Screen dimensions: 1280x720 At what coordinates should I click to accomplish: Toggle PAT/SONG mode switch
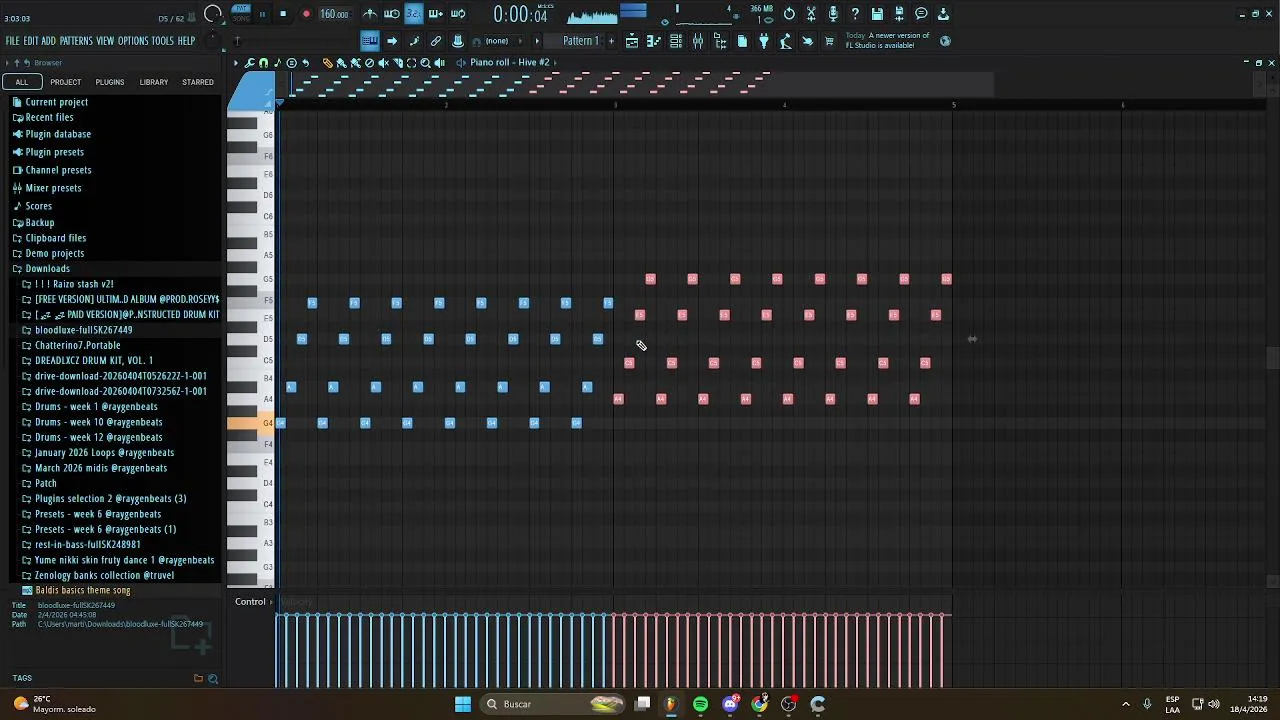[241, 13]
